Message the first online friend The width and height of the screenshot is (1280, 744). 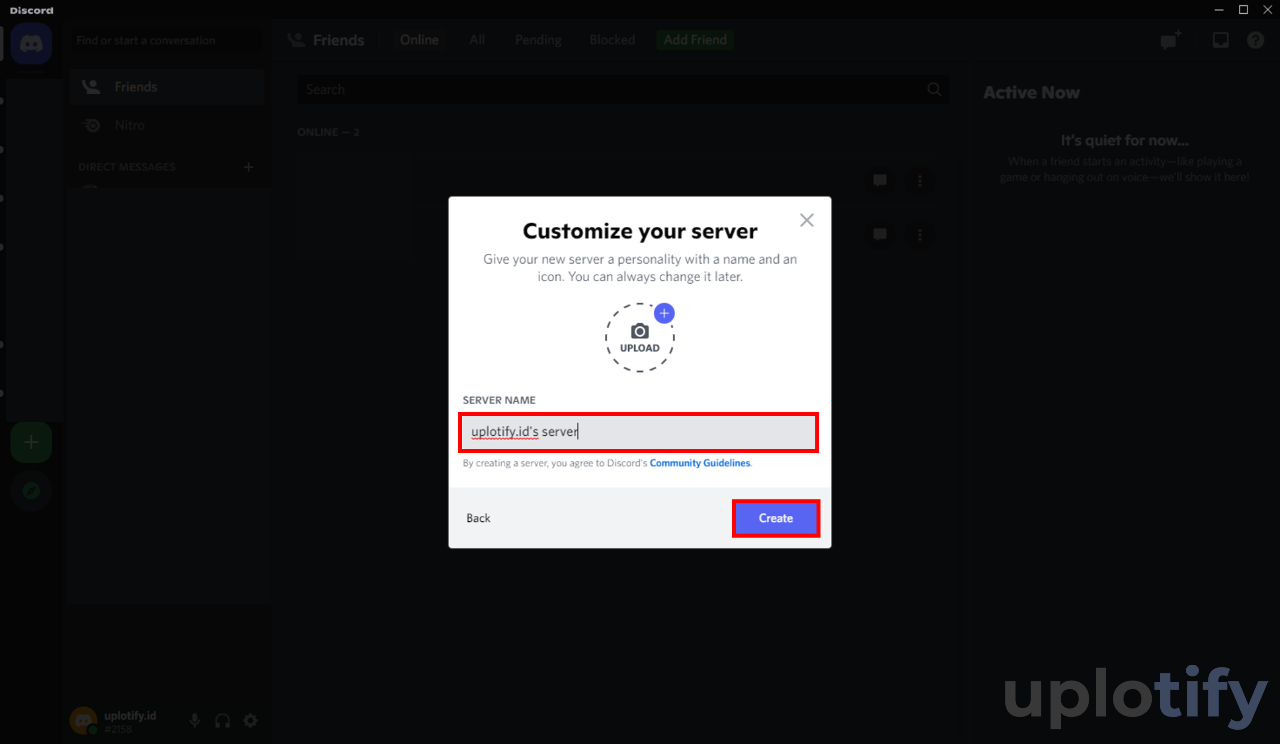pos(880,181)
